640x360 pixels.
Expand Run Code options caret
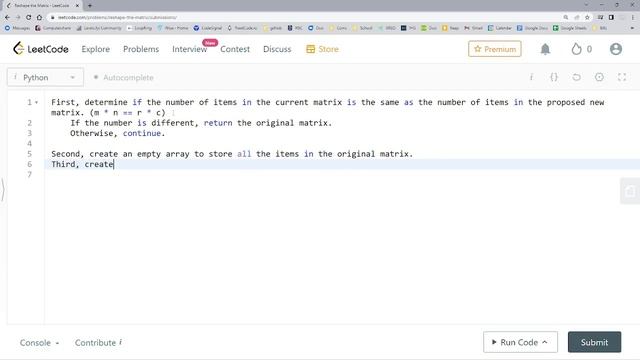point(544,342)
